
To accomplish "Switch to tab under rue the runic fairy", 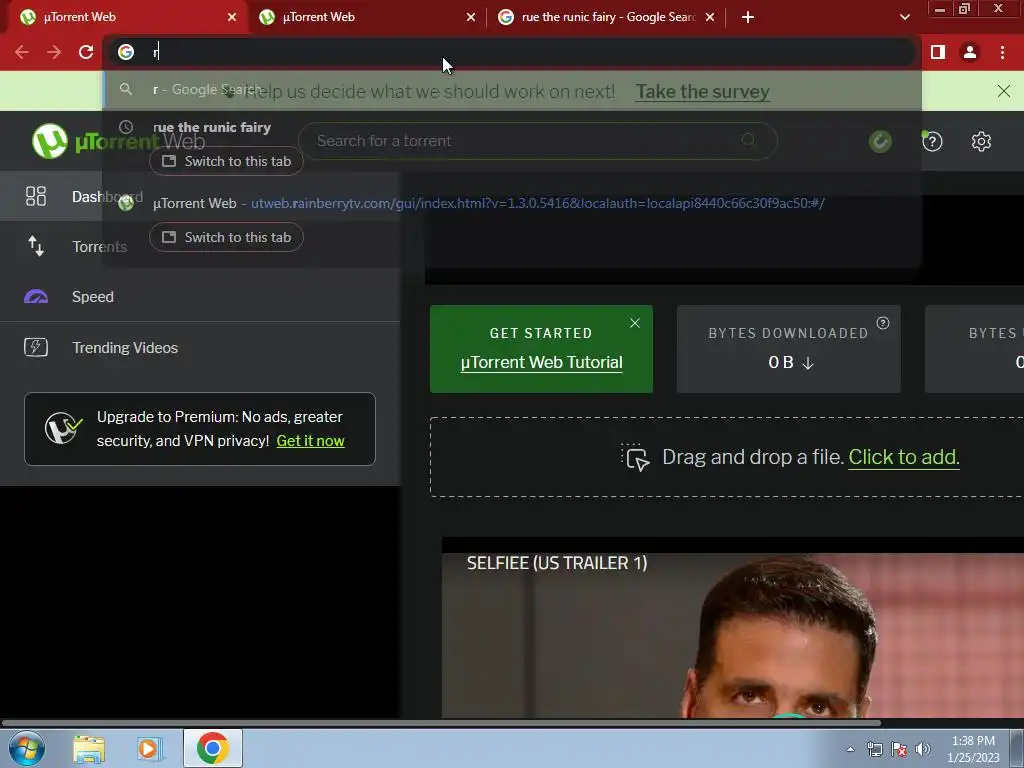I will tap(226, 161).
